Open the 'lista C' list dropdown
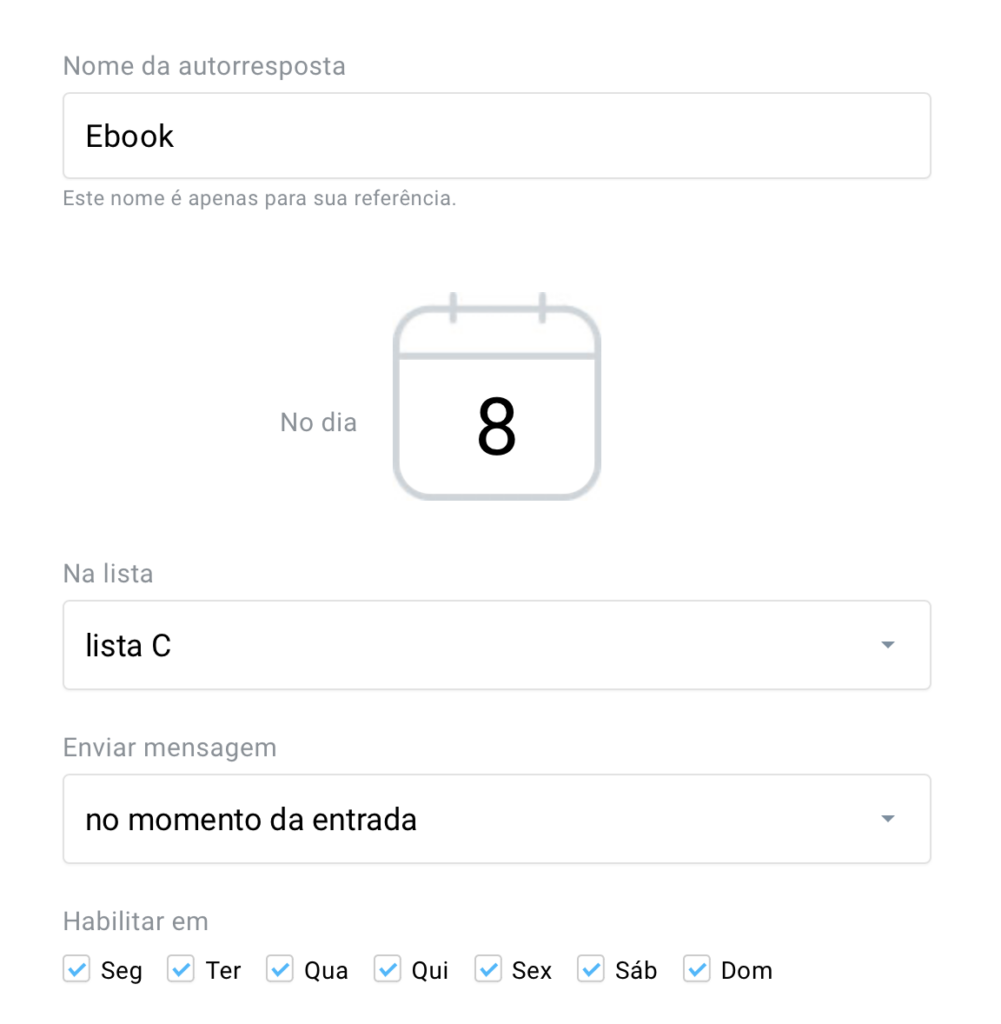The image size is (1001, 1024). (496, 645)
